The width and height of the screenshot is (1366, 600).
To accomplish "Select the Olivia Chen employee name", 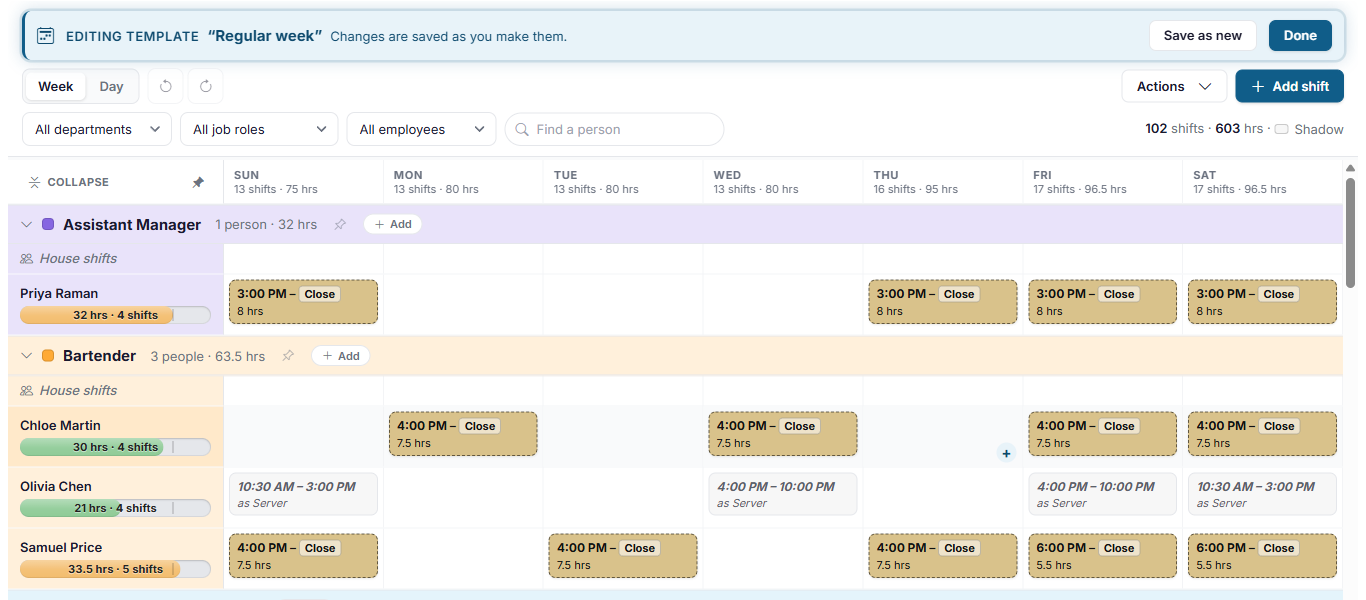I will click(56, 486).
